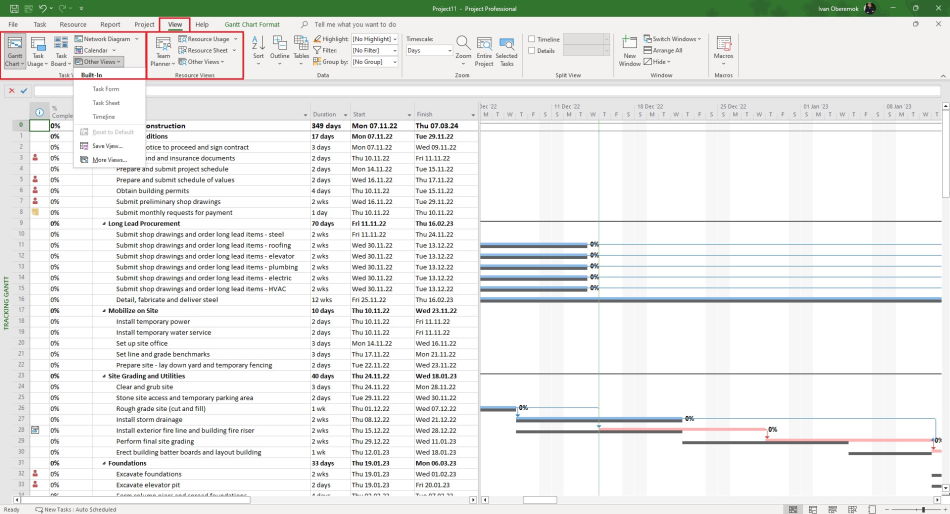Screen dimensions: 950x514
Task: Click the Tell me what you want to do box
Action: [355, 25]
